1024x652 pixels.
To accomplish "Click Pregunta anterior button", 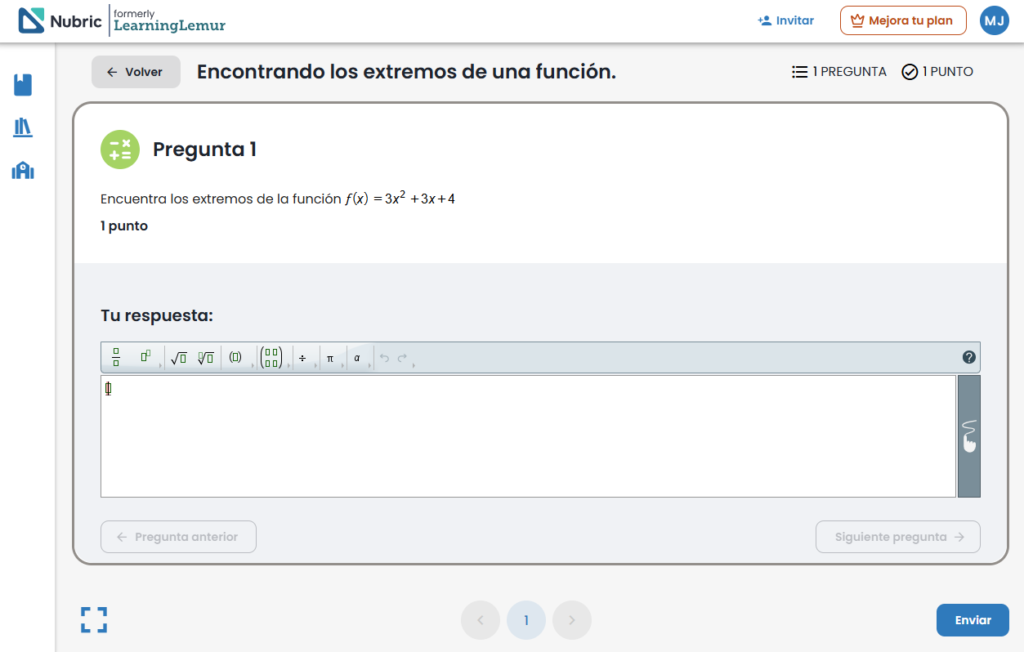I will click(x=178, y=536).
